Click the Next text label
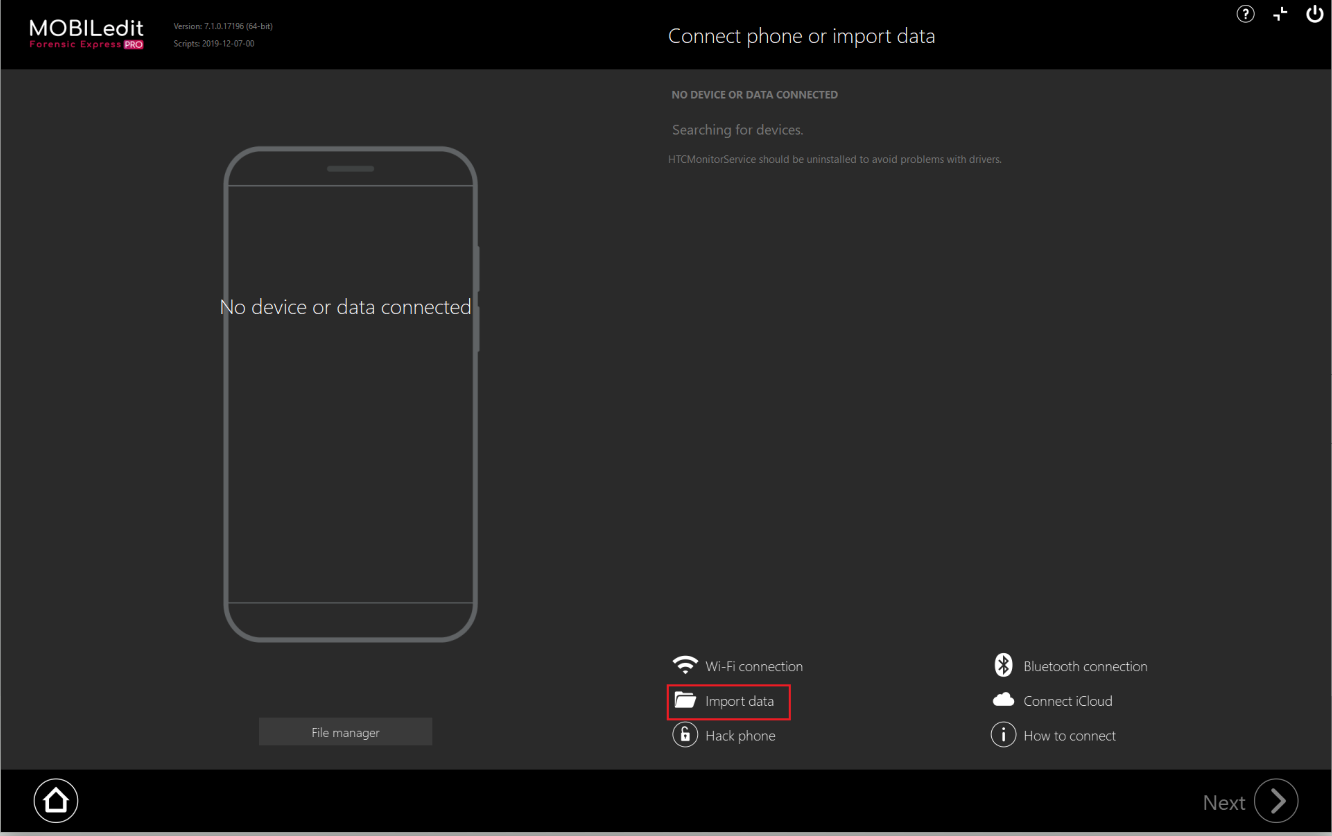The width and height of the screenshot is (1332, 836). pyautogui.click(x=1224, y=803)
